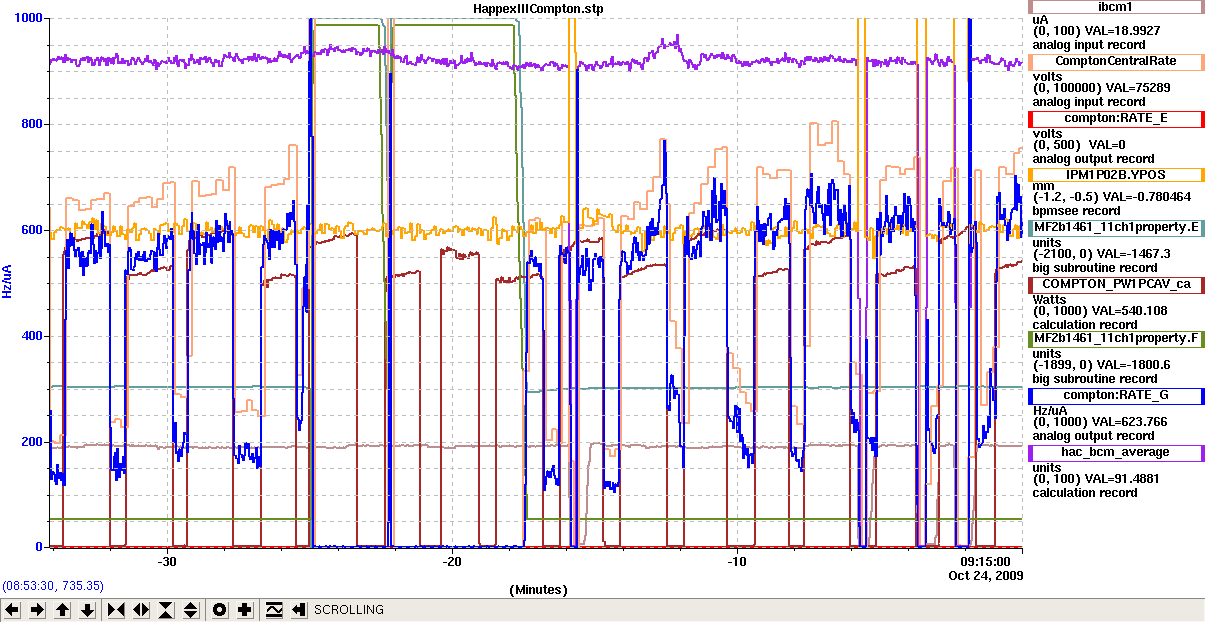Select the compton:RATE_E legend label
This screenshot has height=622, width=1205.
(x=1114, y=119)
